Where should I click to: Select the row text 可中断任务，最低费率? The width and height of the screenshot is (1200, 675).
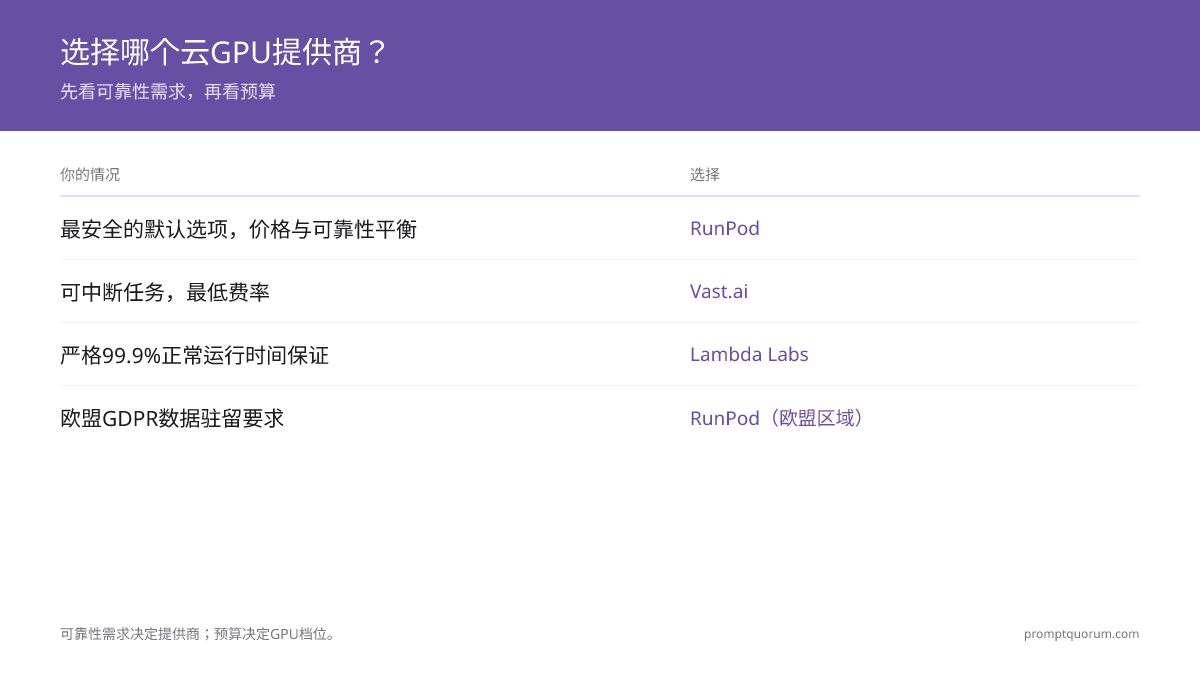coord(165,292)
